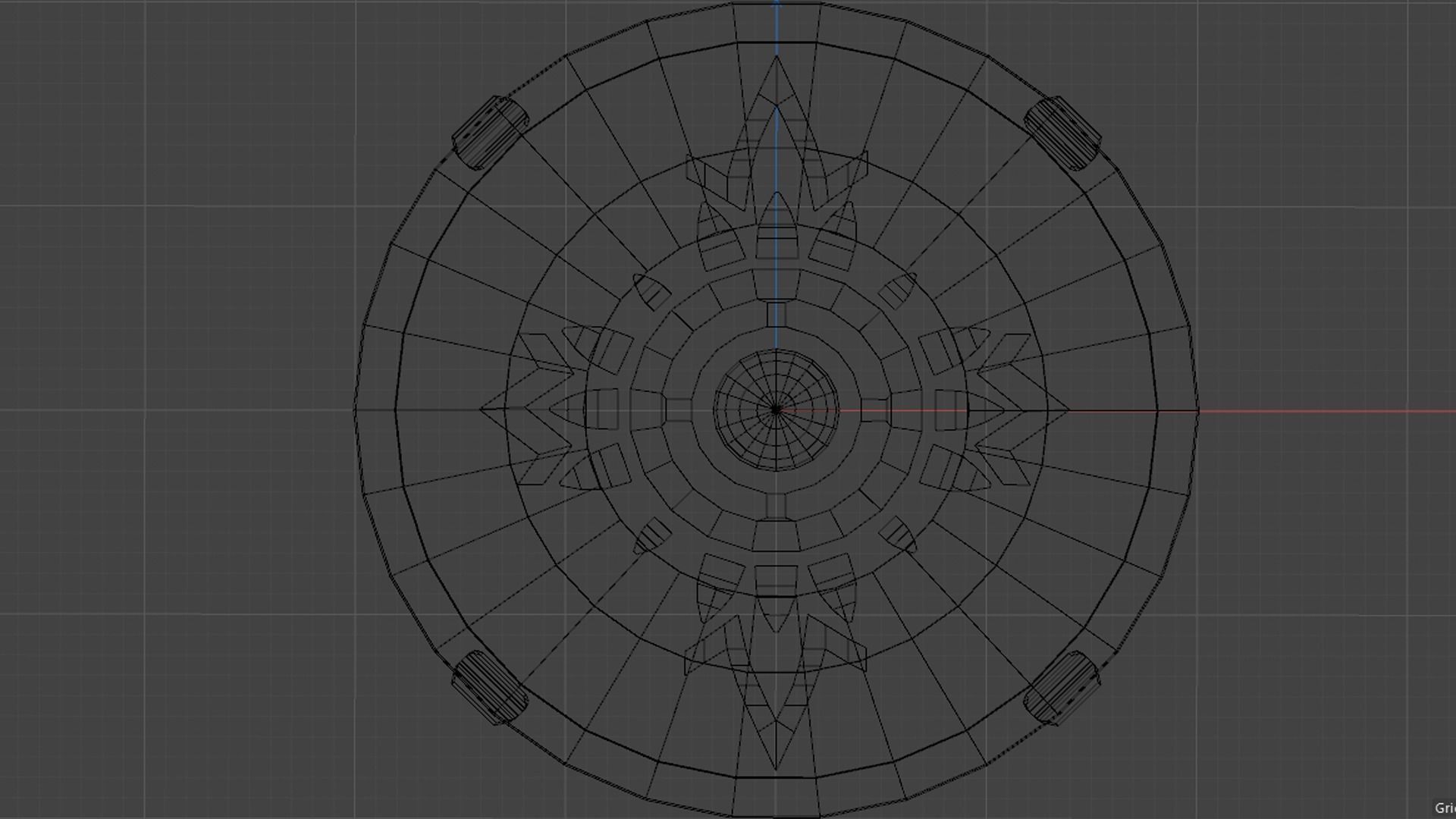Image resolution: width=1456 pixels, height=819 pixels.
Task: Select the top-left cylinder on outer ring
Action: pyautogui.click(x=491, y=132)
